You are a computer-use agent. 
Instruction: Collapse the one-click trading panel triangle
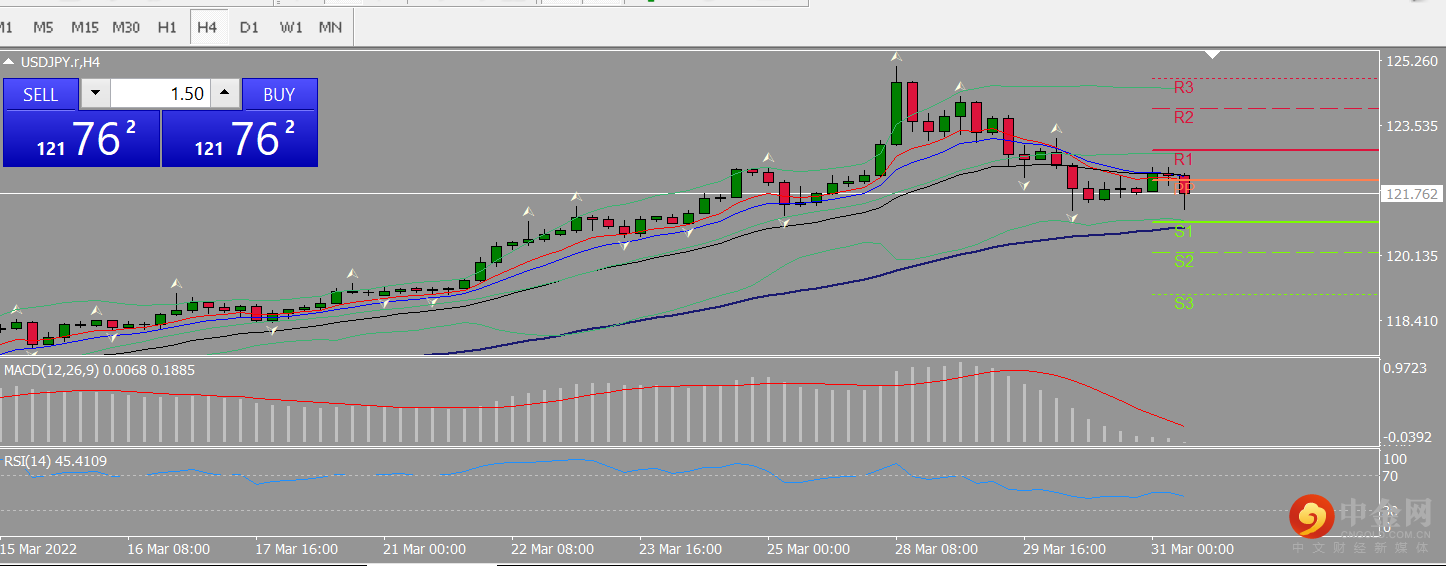pos(9,62)
